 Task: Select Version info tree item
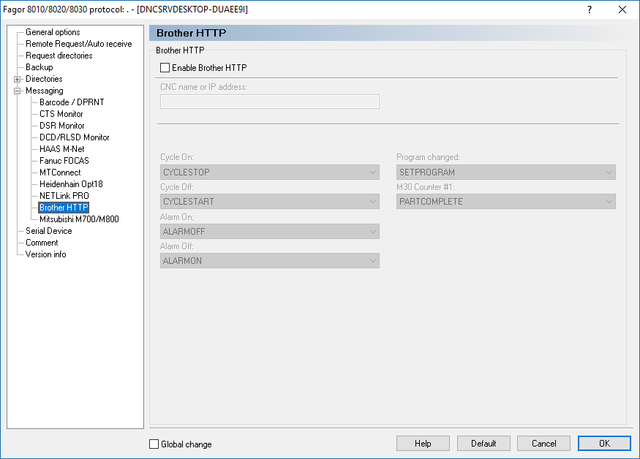pos(46,255)
